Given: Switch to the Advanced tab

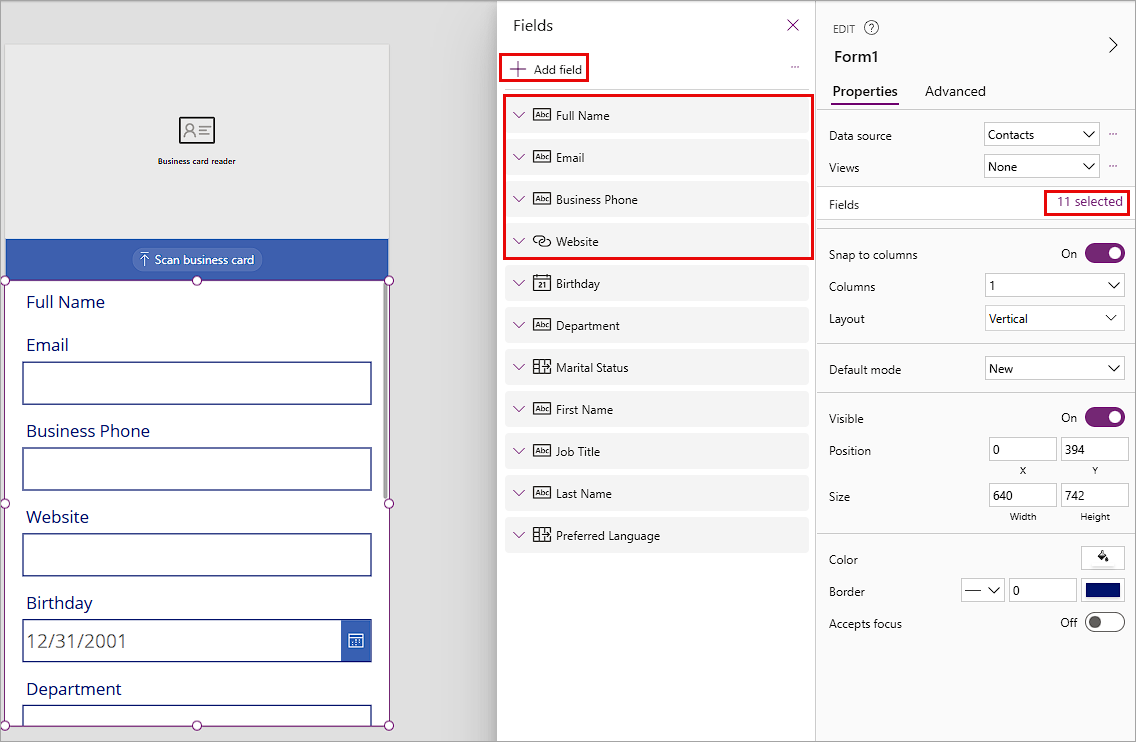Looking at the screenshot, I should point(955,91).
